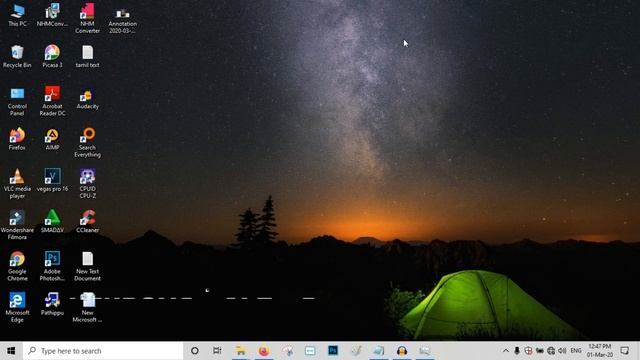The image size is (640, 360).
Task: Open the Search Everything shortcut
Action: (87, 143)
